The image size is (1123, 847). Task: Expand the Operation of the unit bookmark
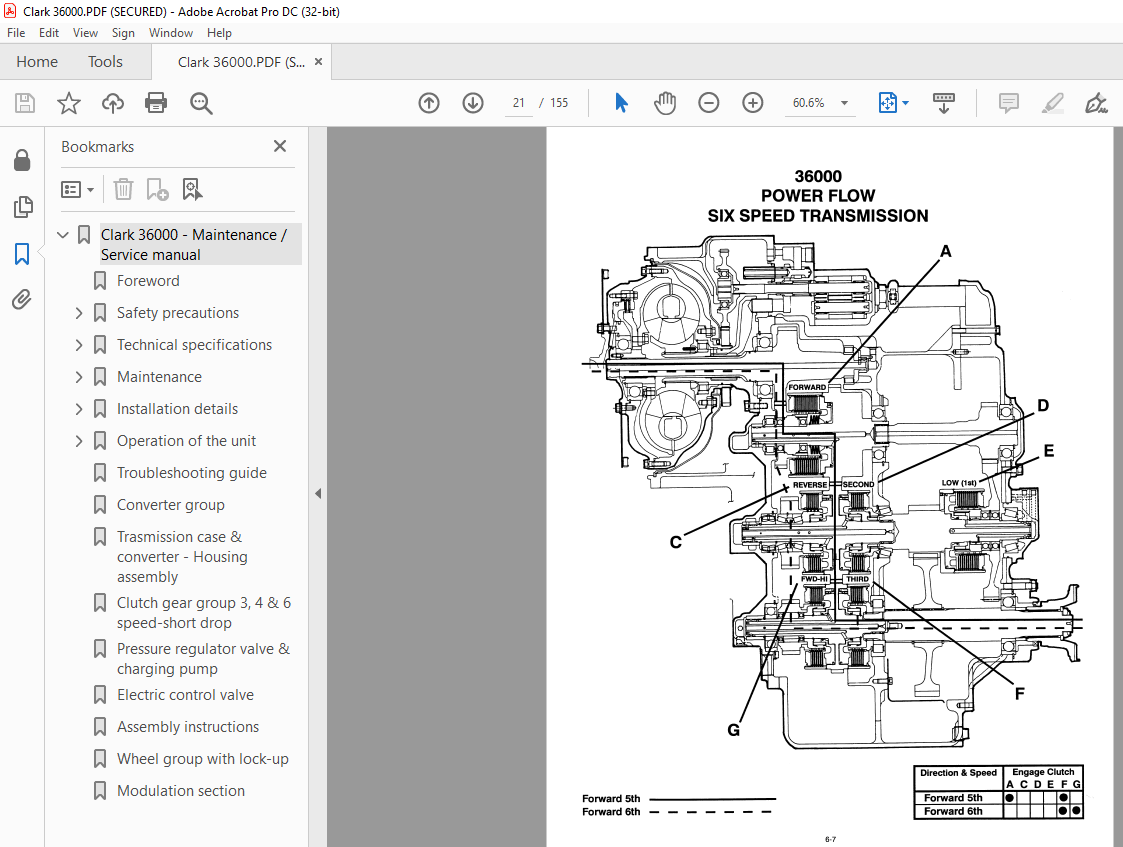[79, 441]
